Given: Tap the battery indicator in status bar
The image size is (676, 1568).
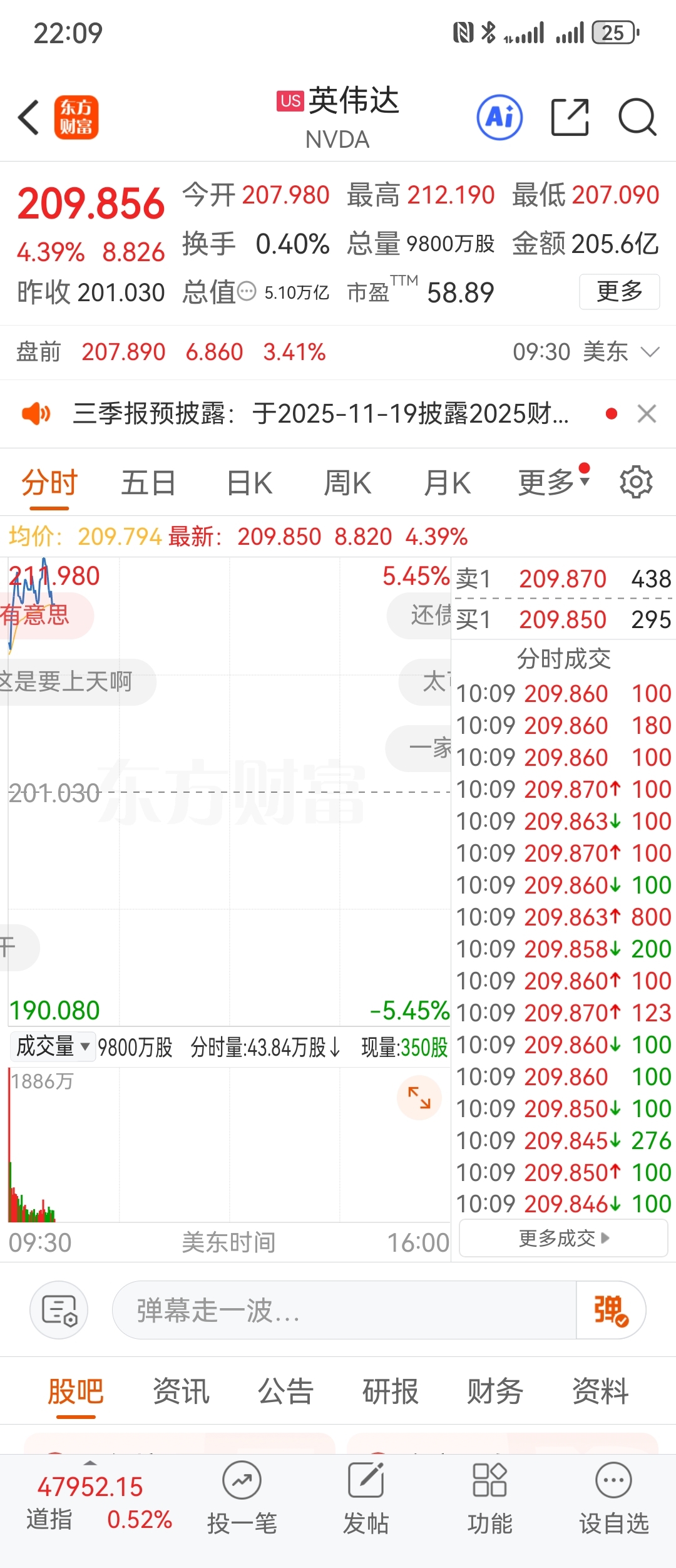Looking at the screenshot, I should pos(616,33).
